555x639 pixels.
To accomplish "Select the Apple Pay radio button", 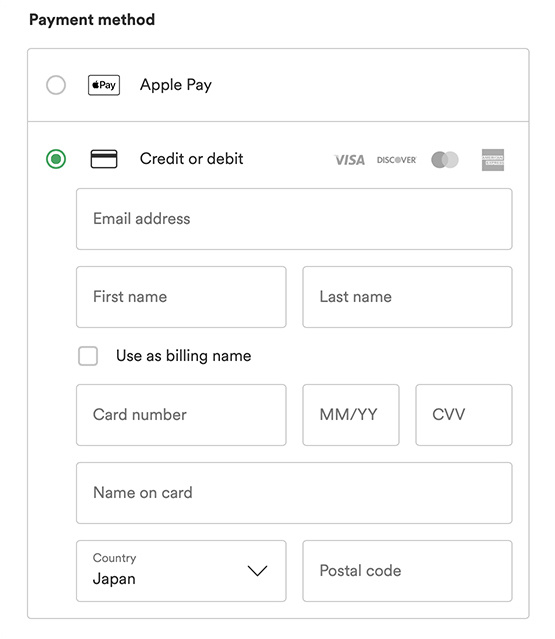I will point(56,85).
